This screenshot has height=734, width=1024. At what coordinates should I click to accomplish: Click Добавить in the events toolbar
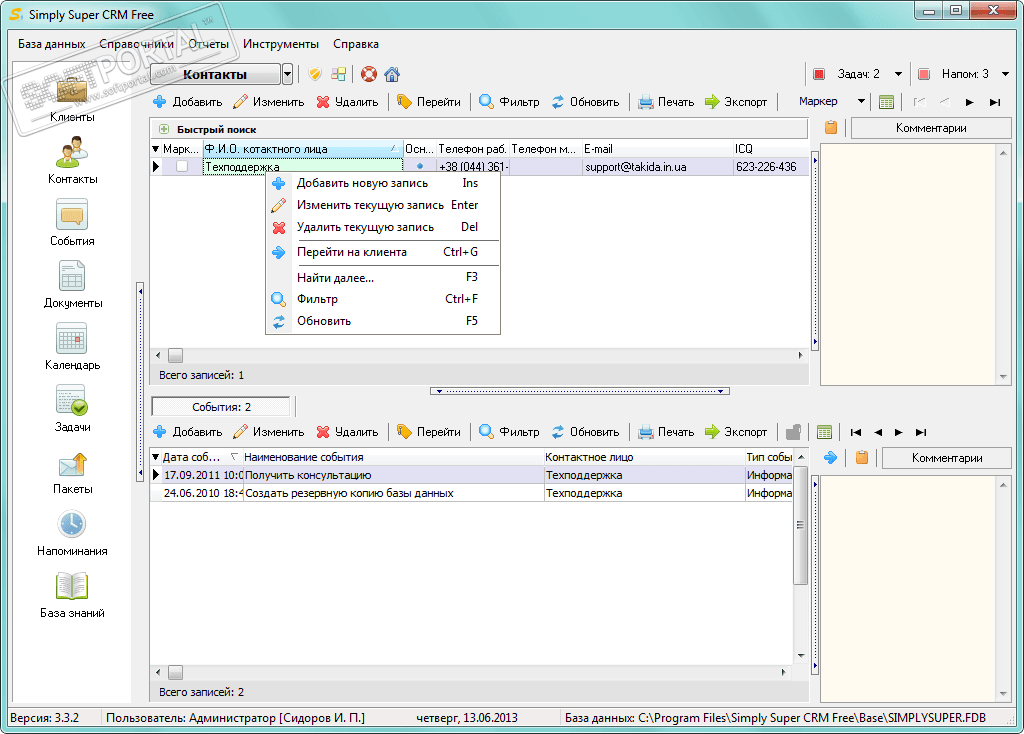[x=187, y=432]
